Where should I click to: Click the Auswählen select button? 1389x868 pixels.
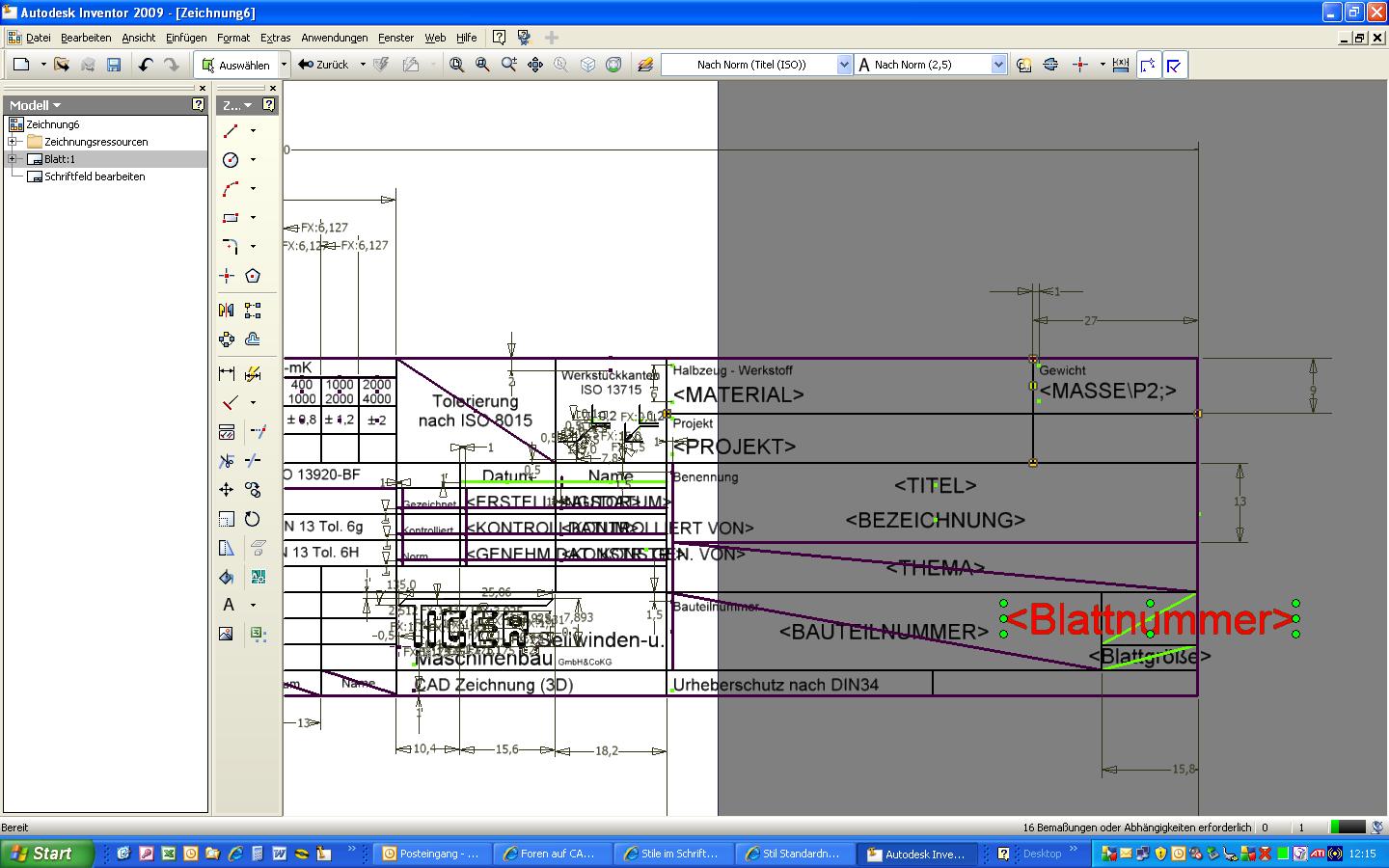pyautogui.click(x=236, y=65)
